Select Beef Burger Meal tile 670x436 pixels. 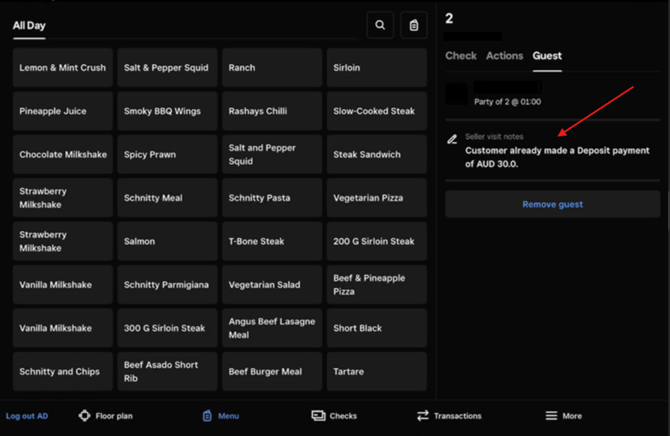coord(272,371)
